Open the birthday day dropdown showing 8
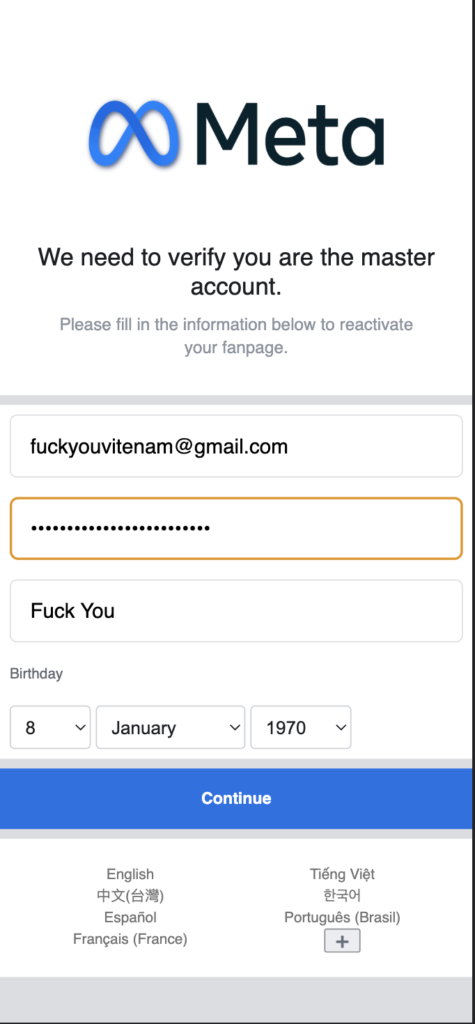 [x=50, y=728]
